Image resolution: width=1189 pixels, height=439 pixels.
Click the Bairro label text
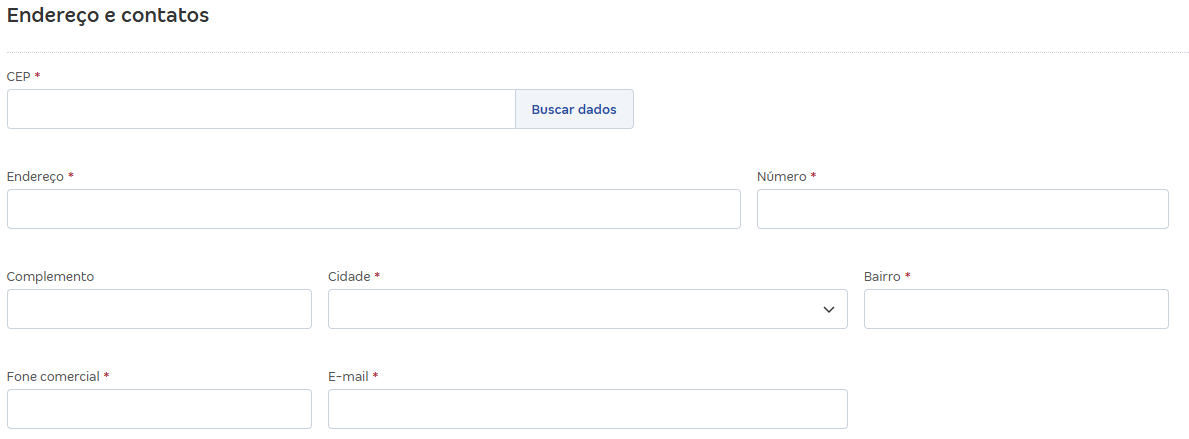pos(882,276)
